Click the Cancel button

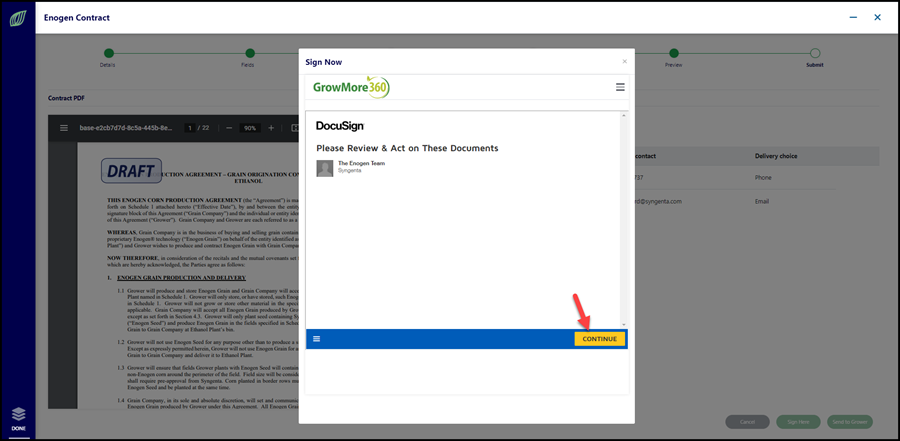747,422
